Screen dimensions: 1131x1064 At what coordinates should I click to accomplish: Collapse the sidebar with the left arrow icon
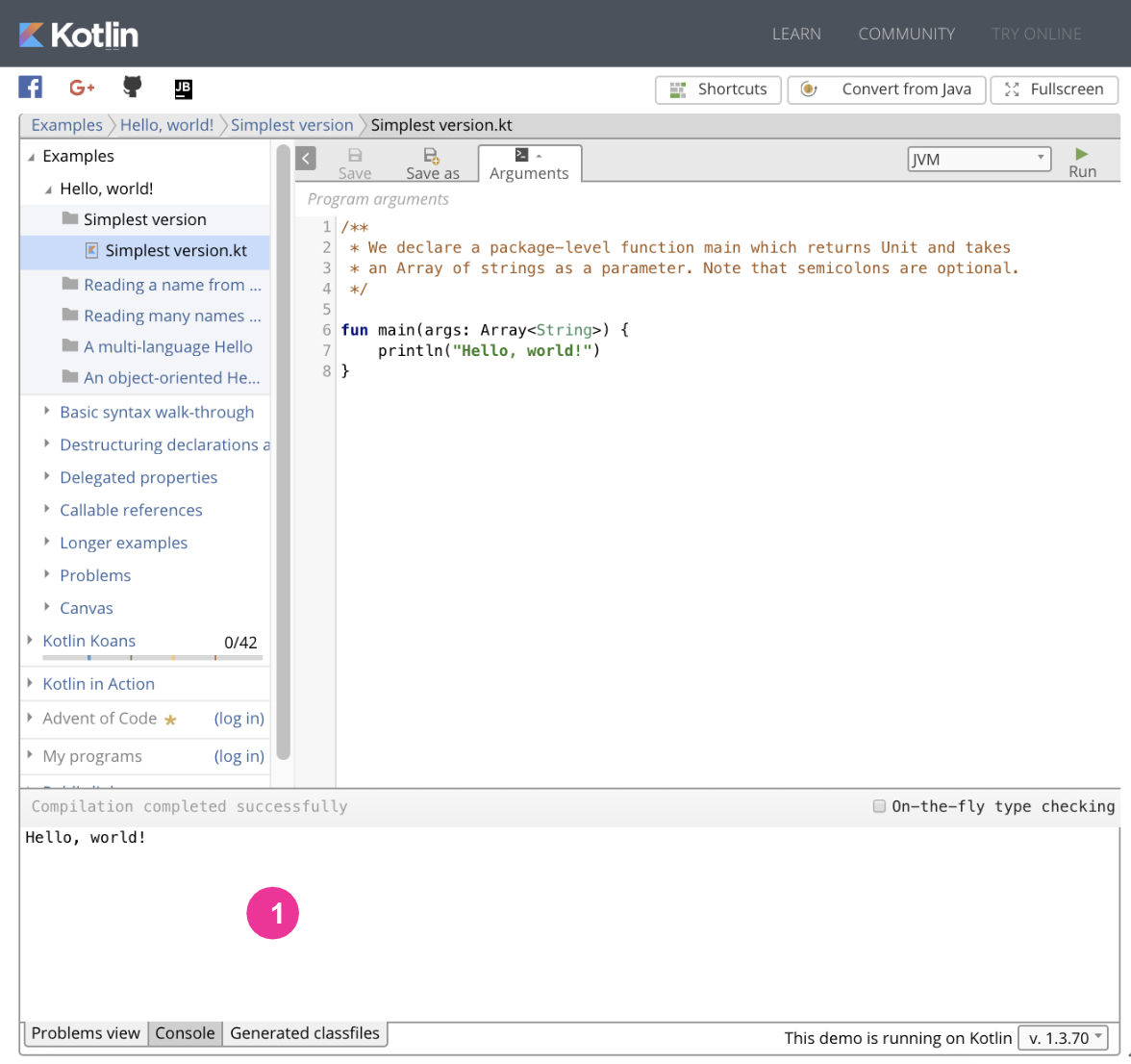pyautogui.click(x=306, y=159)
